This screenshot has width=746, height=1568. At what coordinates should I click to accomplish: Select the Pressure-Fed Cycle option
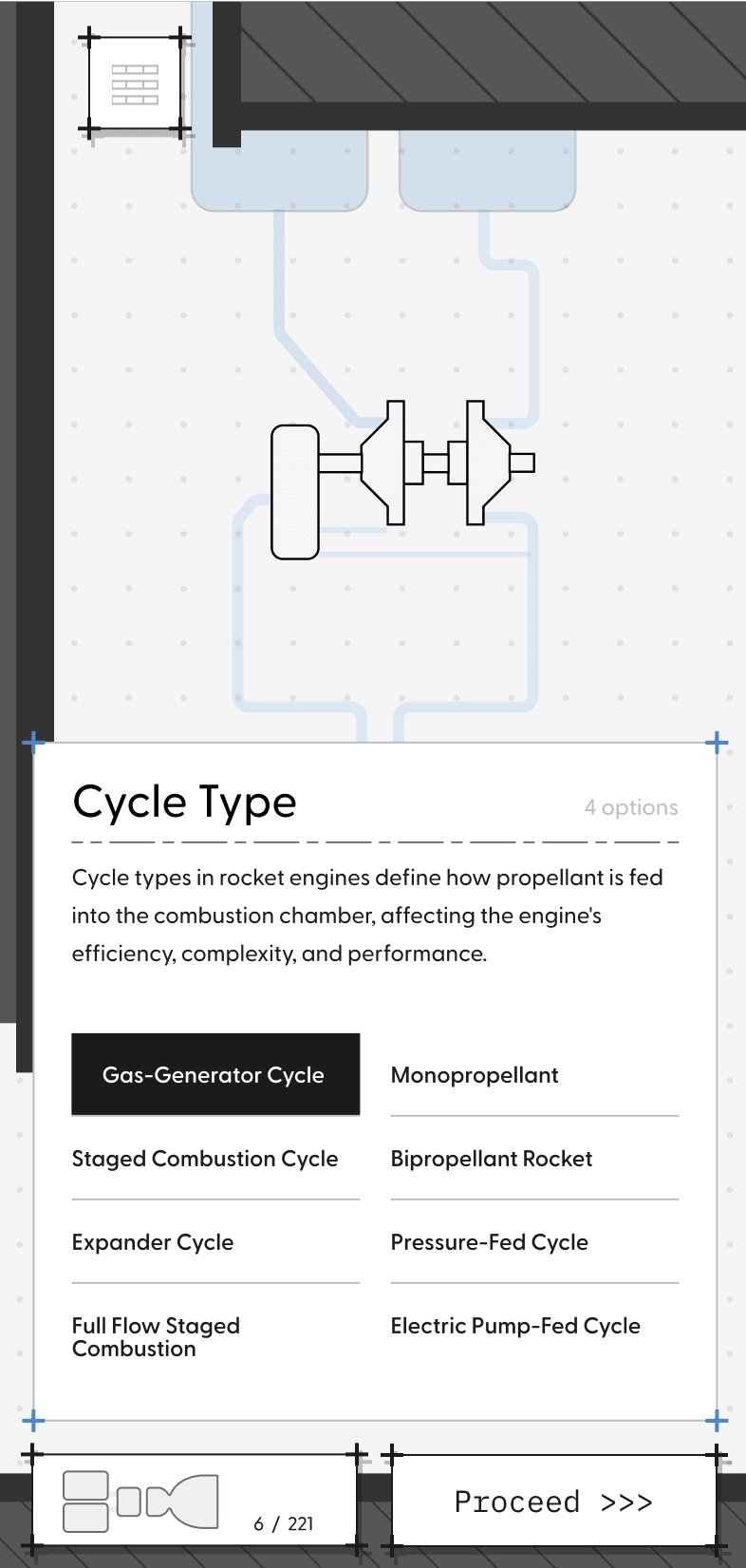(x=489, y=1241)
